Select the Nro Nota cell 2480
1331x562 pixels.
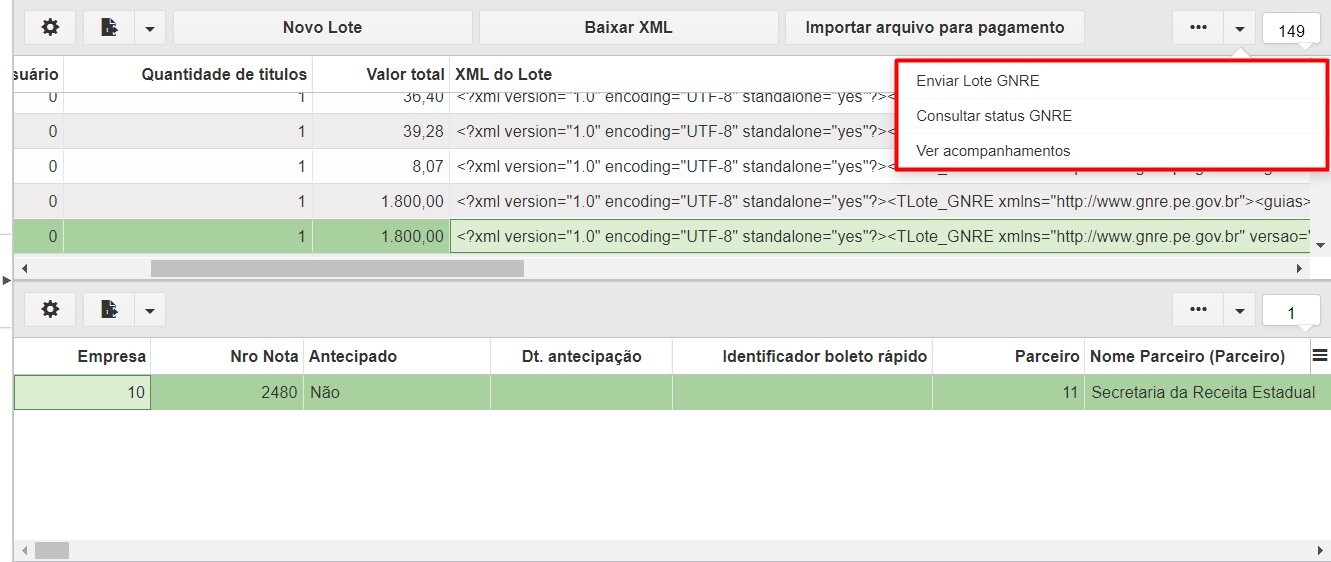[227, 392]
